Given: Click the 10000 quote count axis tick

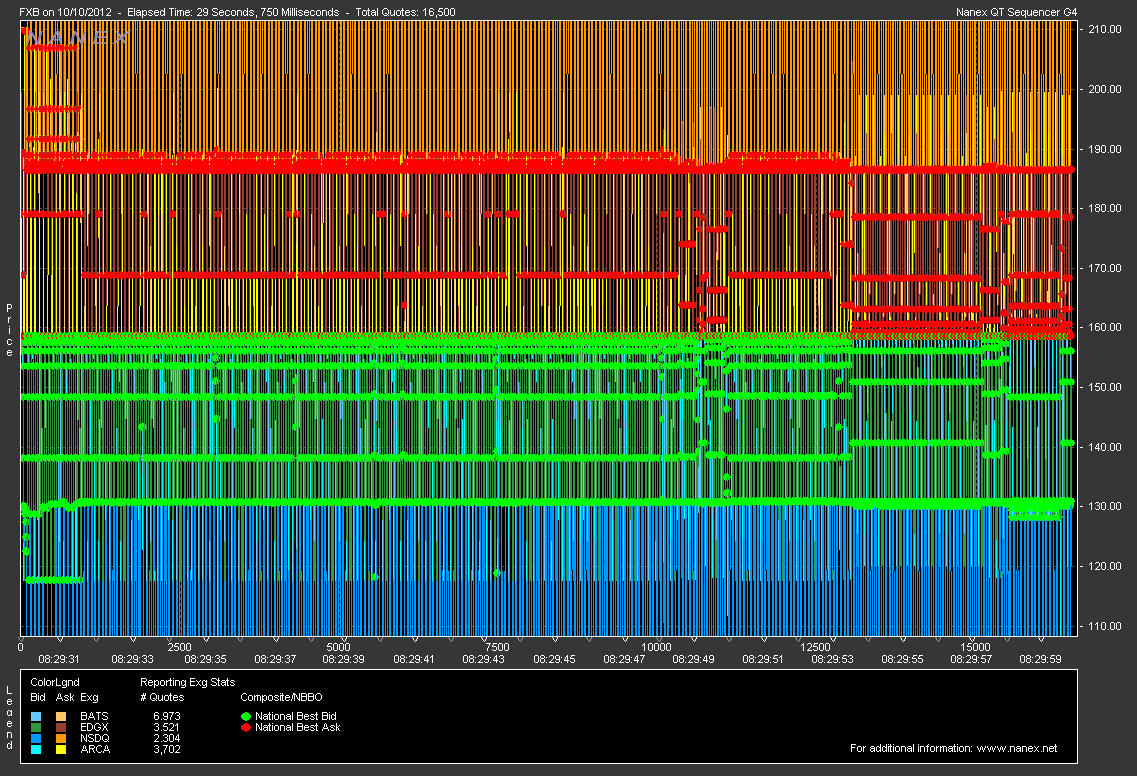Looking at the screenshot, I should click(x=655, y=647).
